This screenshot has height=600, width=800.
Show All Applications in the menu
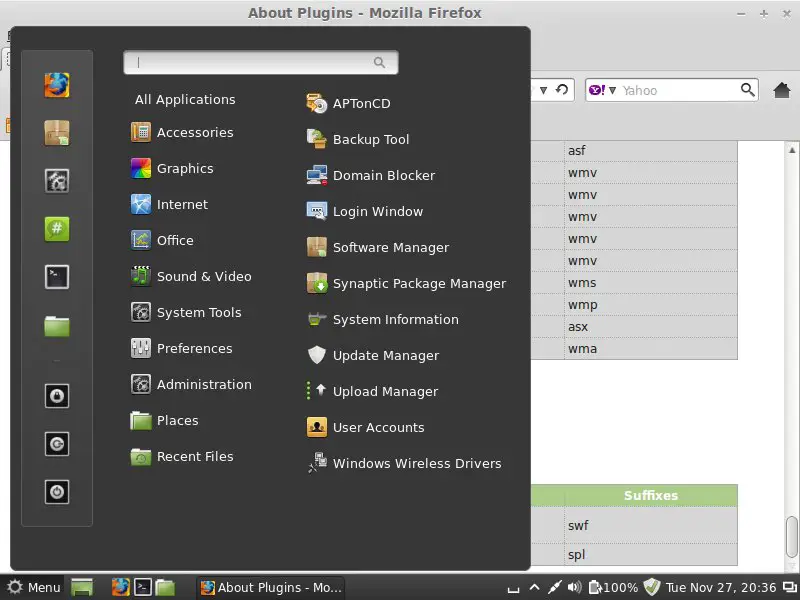pos(185,99)
